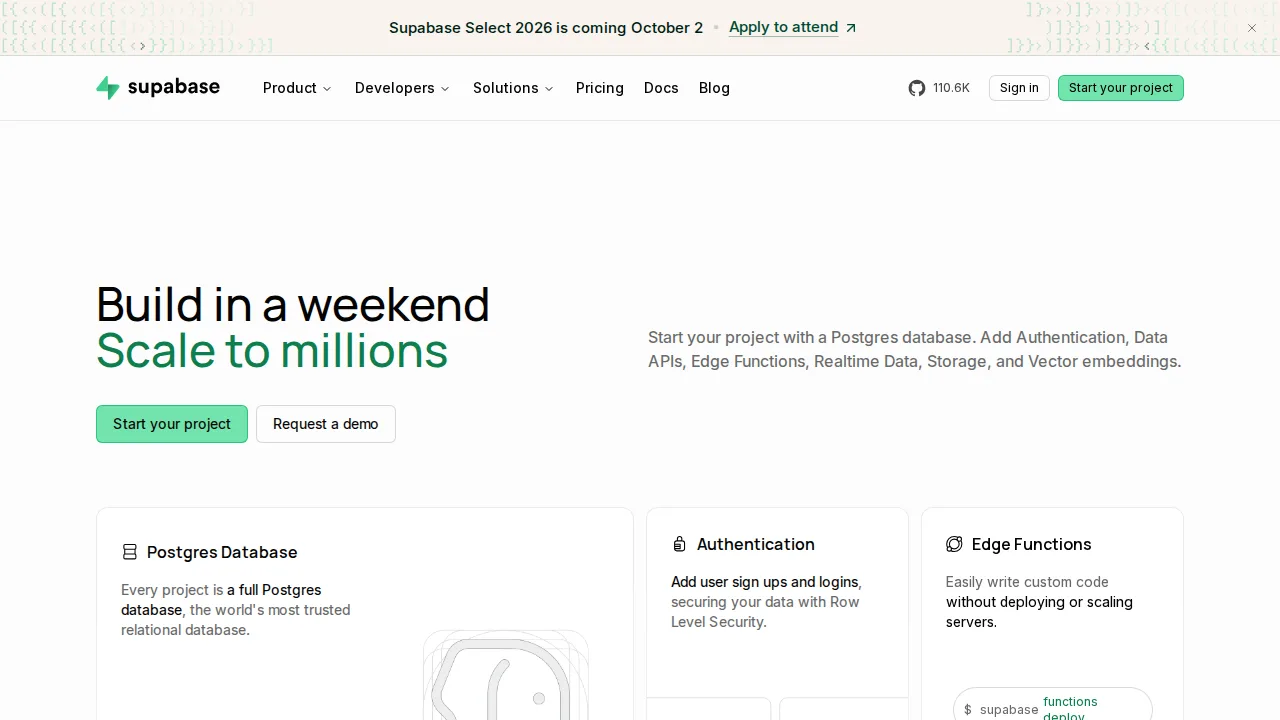Click the 110.6K GitHub stars count
The width and height of the screenshot is (1280, 720).
[x=951, y=88]
